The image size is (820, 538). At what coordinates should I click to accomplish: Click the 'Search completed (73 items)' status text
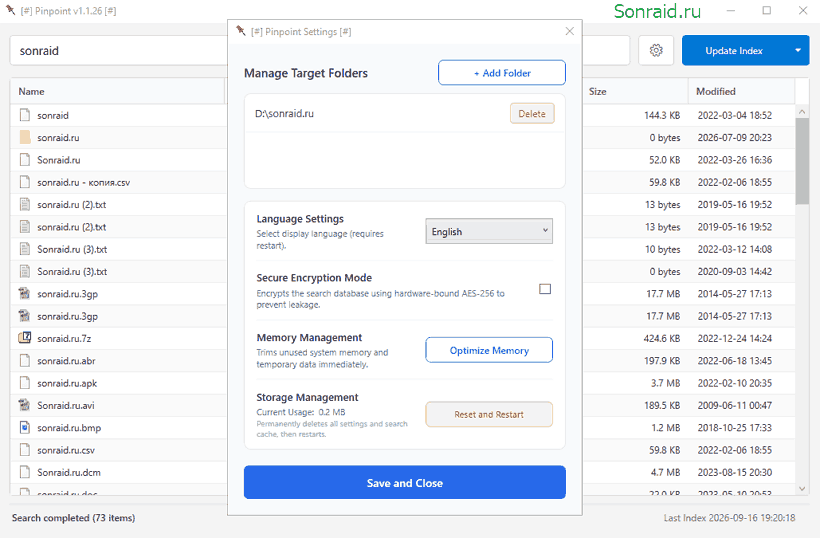tap(73, 518)
